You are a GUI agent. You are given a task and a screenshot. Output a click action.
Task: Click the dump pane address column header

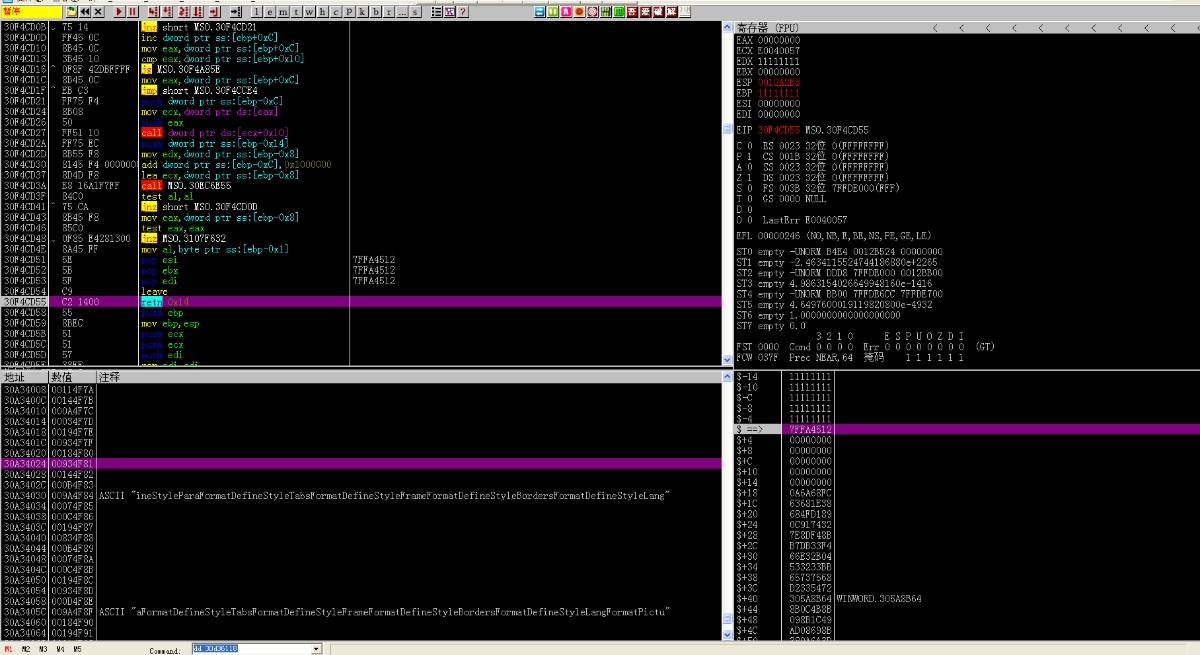[23, 377]
